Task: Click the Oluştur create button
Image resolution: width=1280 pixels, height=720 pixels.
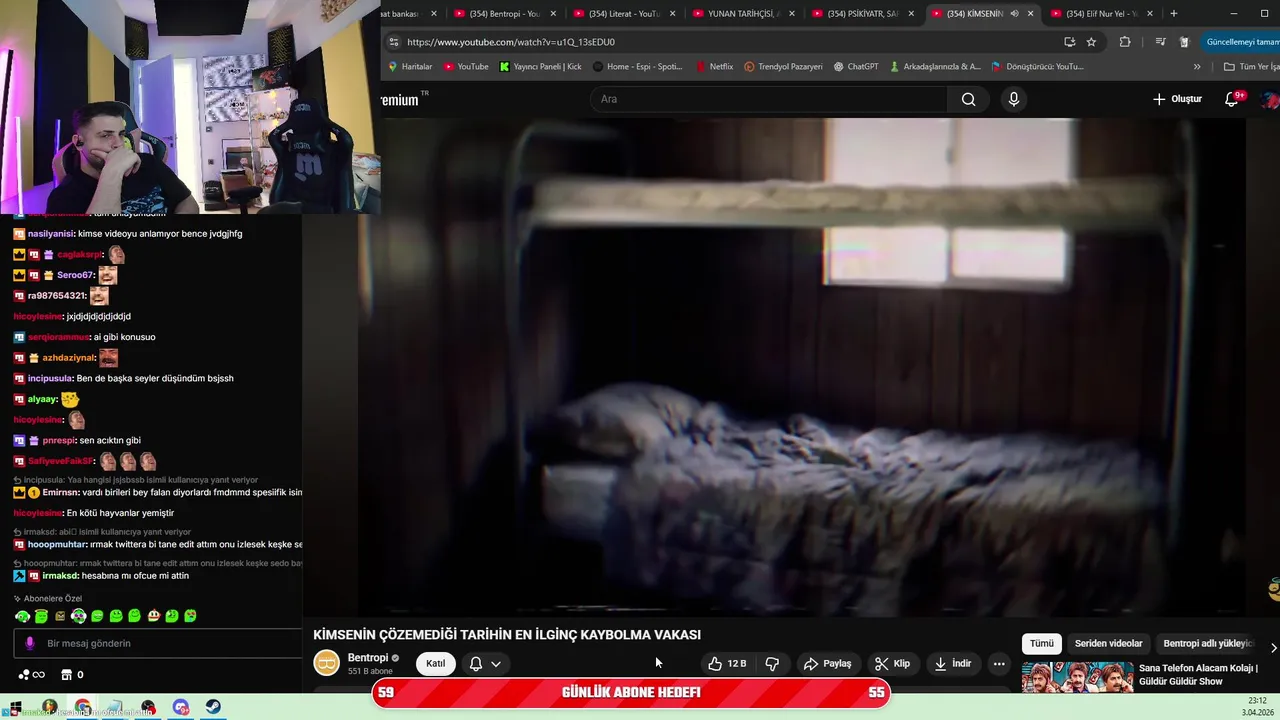Action: point(1177,99)
